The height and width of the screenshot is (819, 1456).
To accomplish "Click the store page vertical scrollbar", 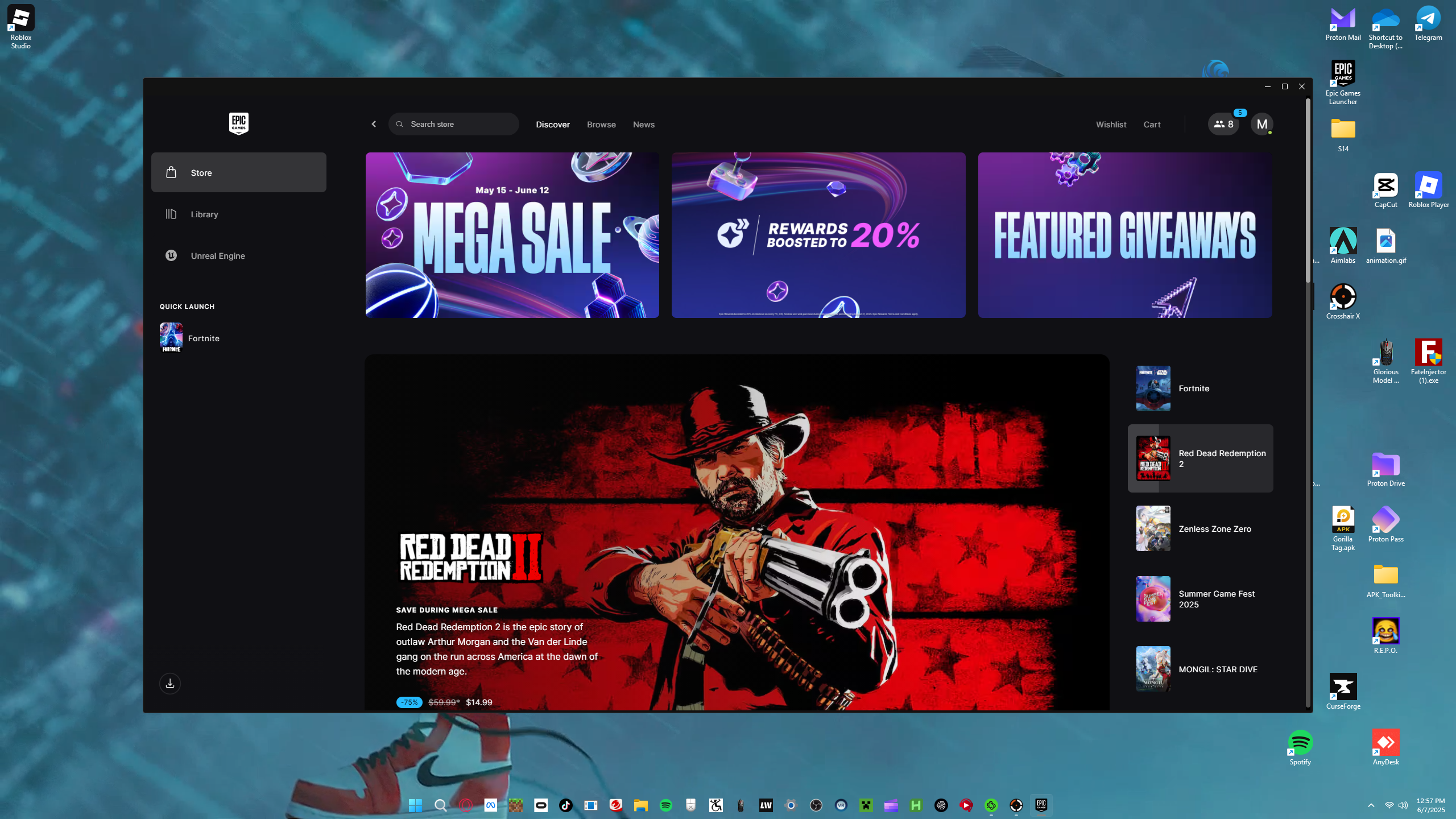I will [1308, 191].
